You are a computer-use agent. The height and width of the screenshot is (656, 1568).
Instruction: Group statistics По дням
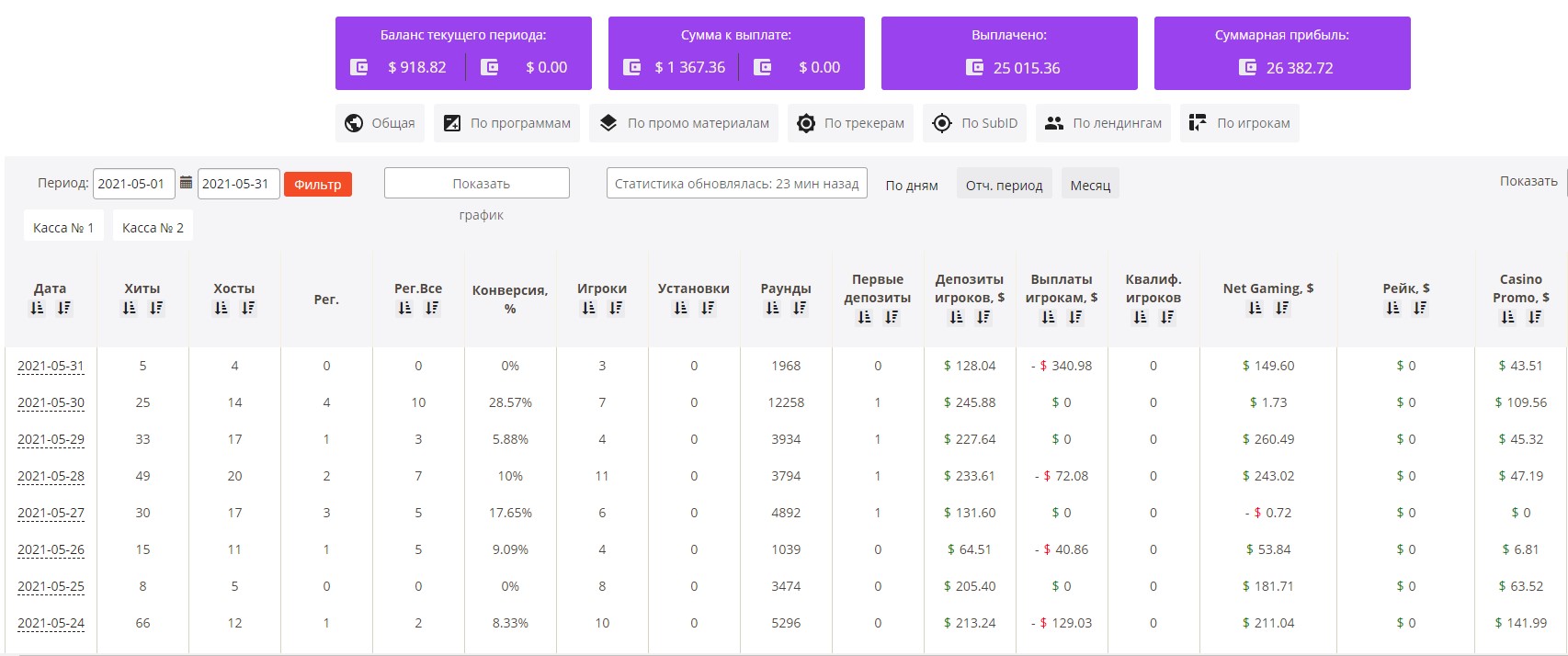tap(912, 185)
